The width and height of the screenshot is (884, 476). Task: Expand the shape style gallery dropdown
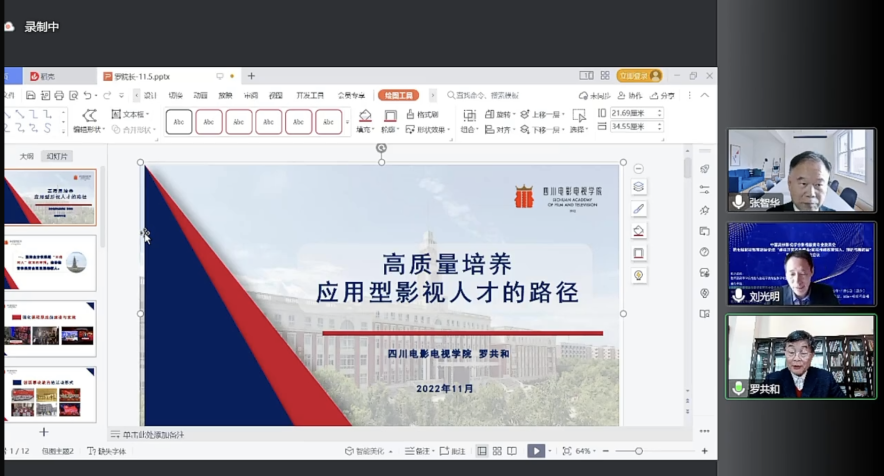pyautogui.click(x=348, y=122)
